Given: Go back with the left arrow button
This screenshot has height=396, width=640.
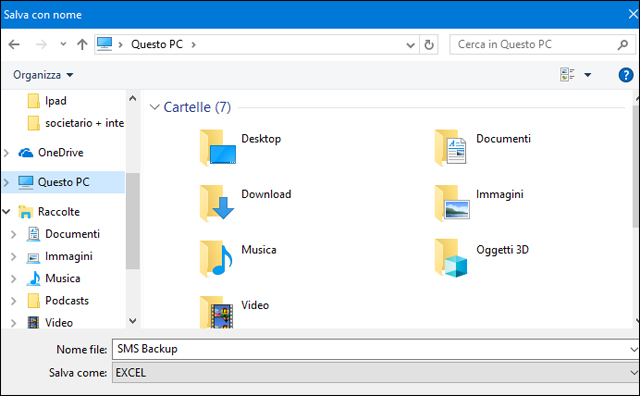Looking at the screenshot, I should [14, 44].
